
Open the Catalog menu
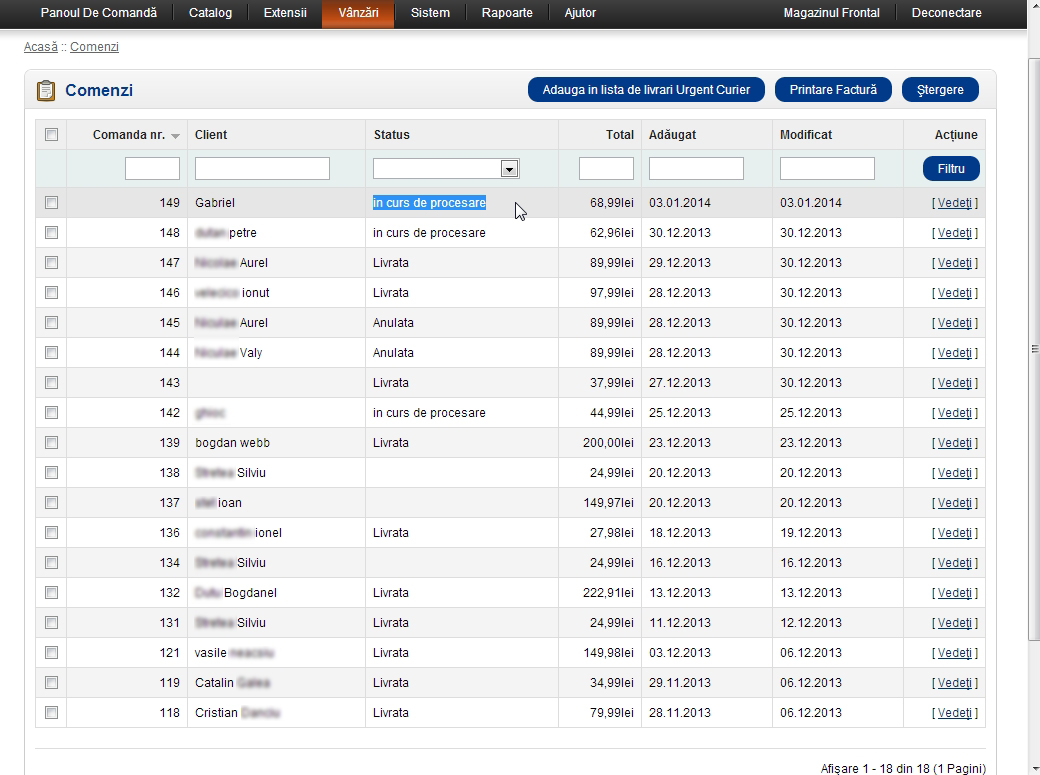tap(210, 13)
